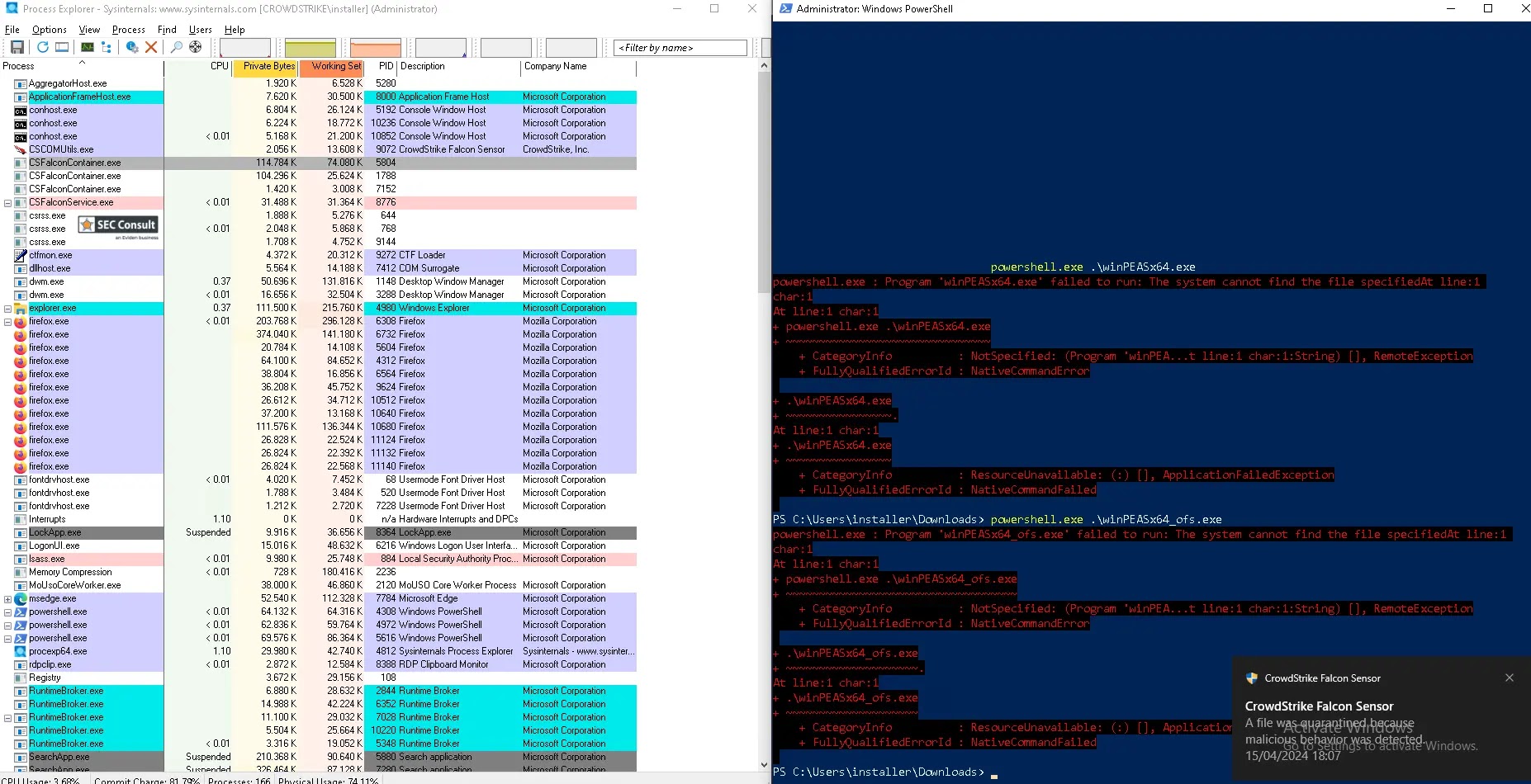This screenshot has width=1531, height=784.
Task: Sort by the Company Name column header
Action: [x=578, y=66]
